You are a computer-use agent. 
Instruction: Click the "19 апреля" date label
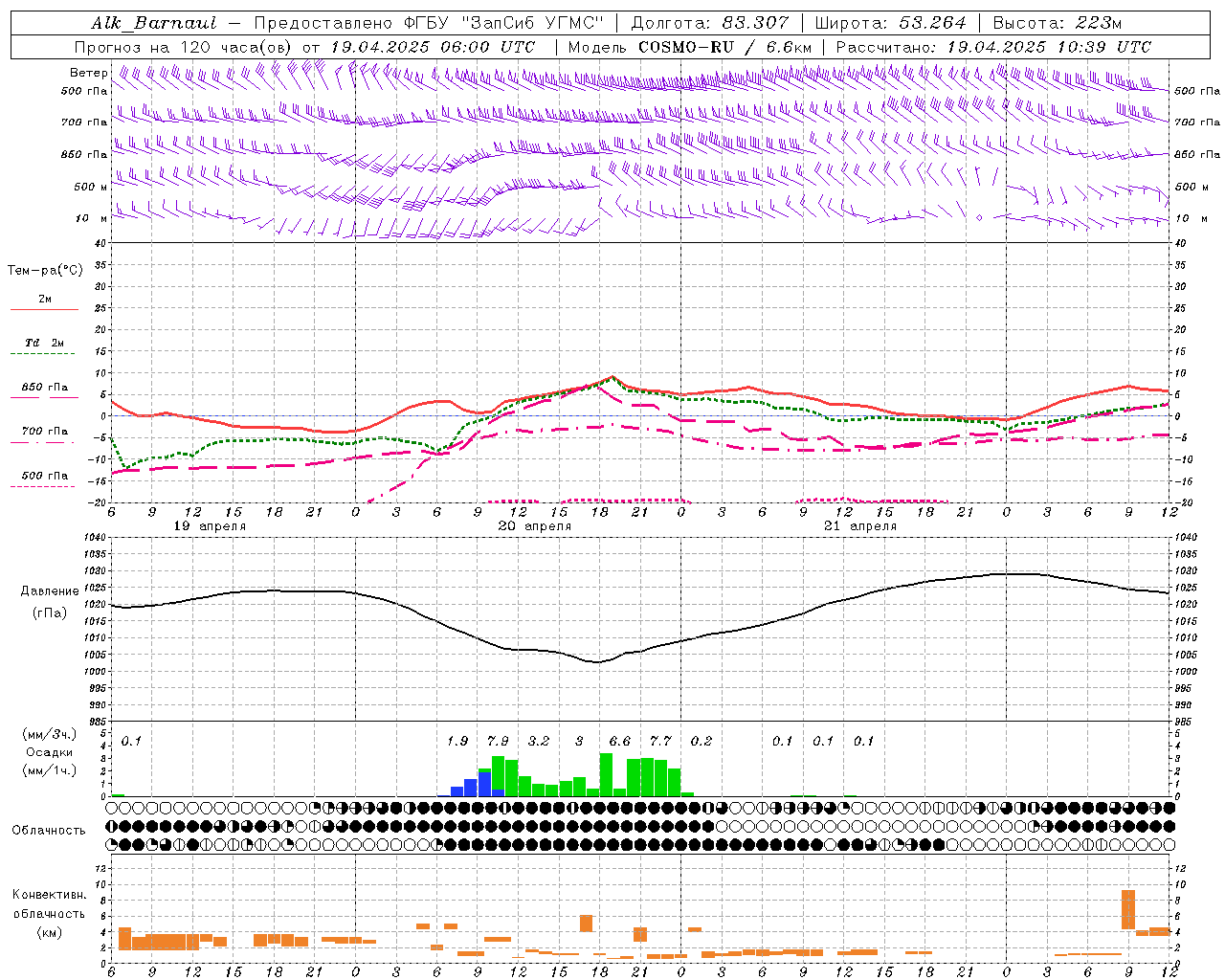click(x=210, y=526)
